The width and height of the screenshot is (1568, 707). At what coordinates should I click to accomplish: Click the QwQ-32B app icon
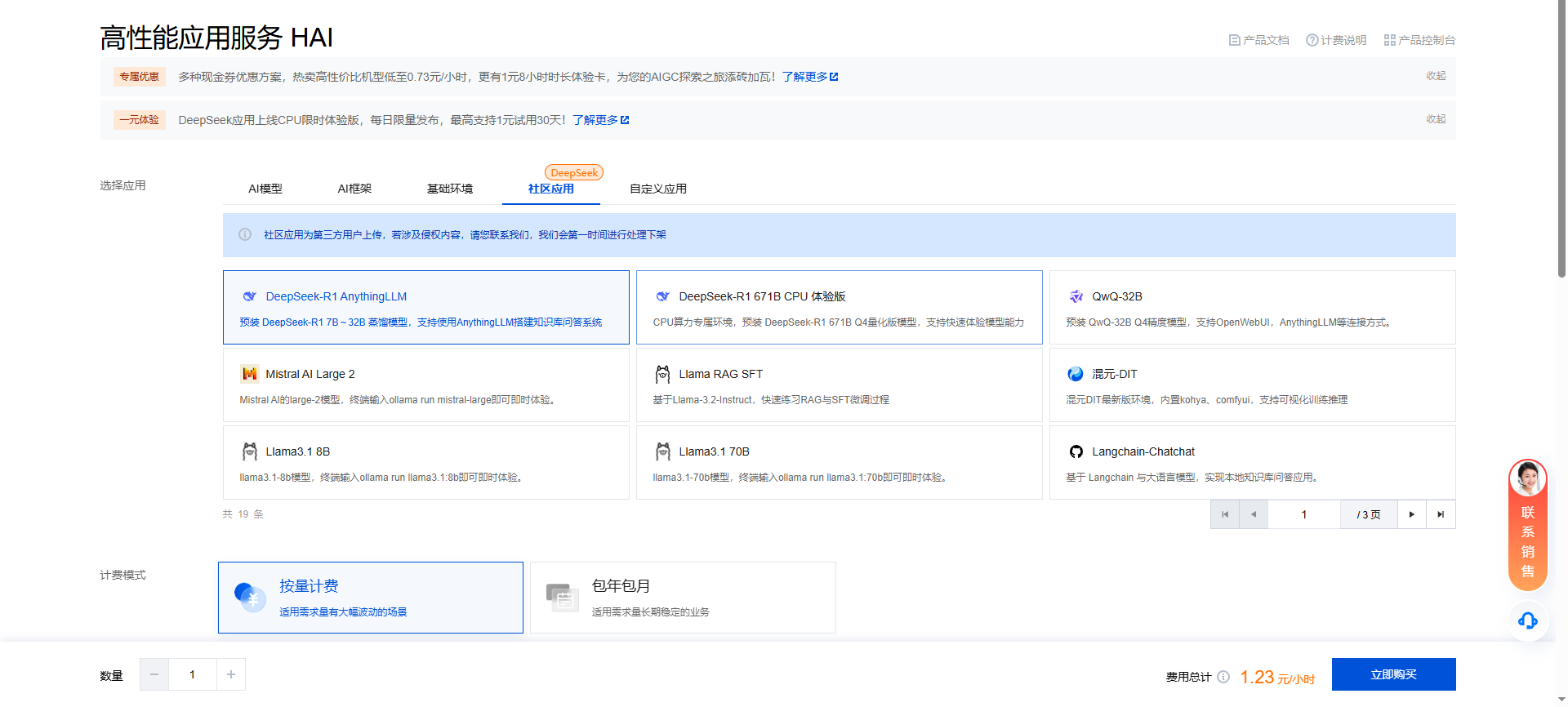pyautogui.click(x=1076, y=296)
